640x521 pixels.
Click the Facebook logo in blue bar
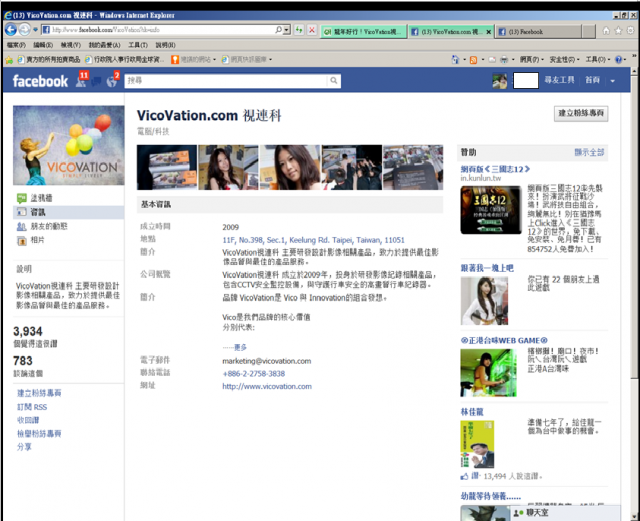click(x=40, y=81)
